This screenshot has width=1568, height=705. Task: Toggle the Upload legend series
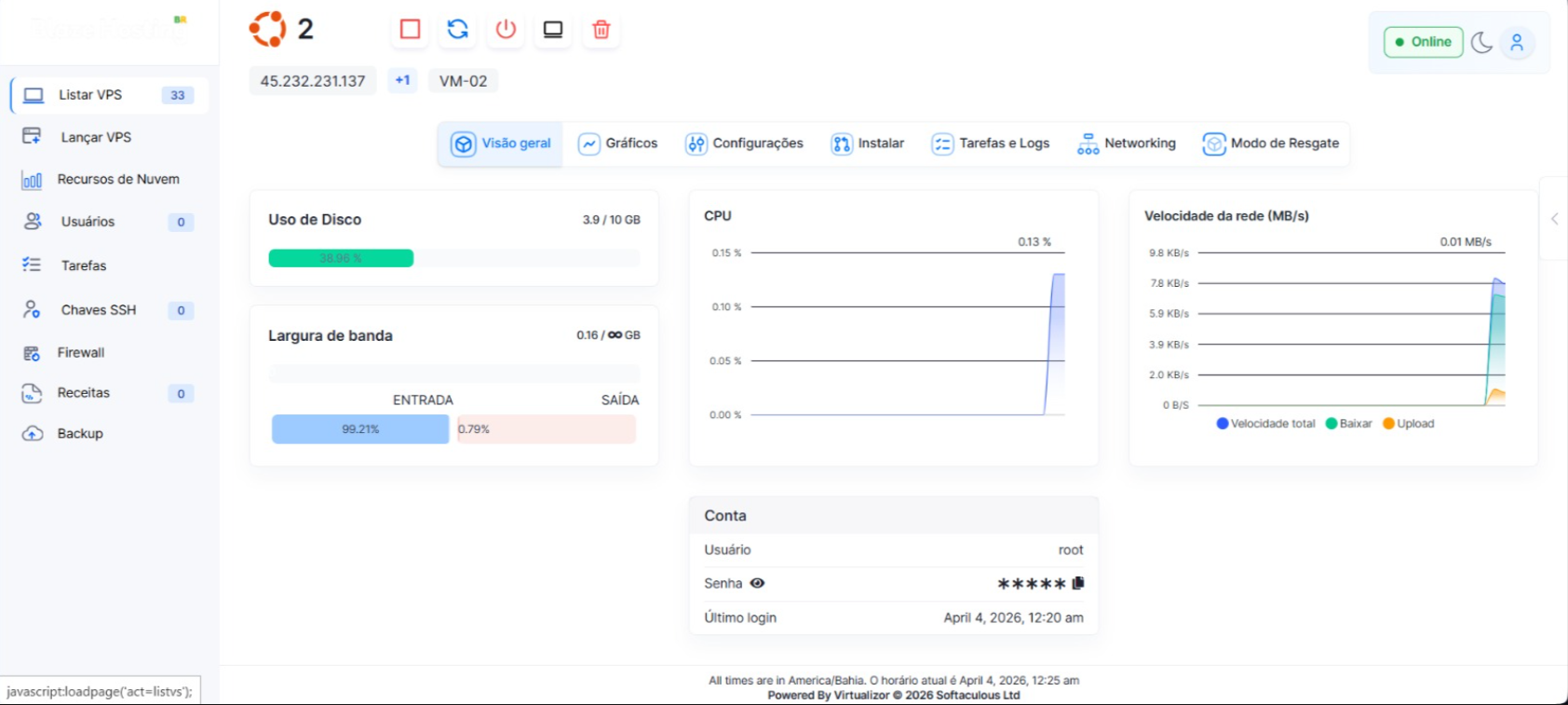[1408, 424]
